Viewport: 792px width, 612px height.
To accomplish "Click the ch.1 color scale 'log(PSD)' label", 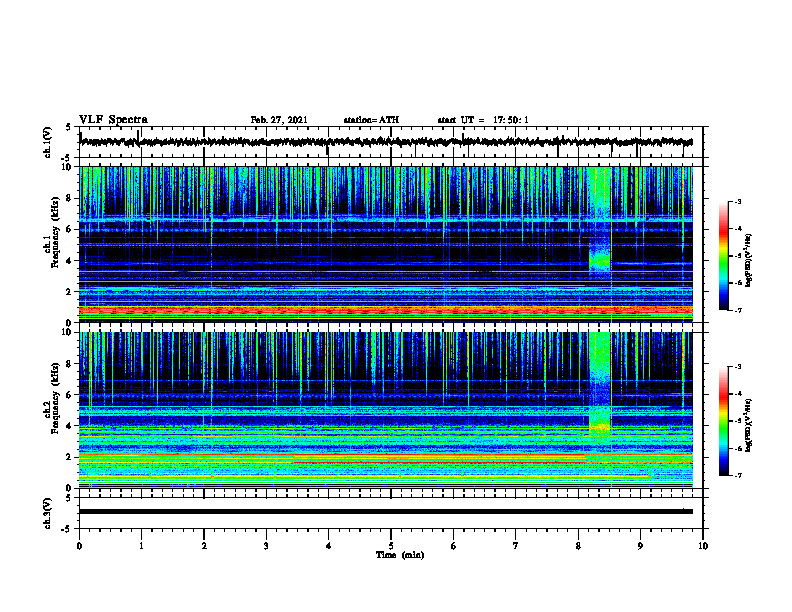I will coord(749,260).
